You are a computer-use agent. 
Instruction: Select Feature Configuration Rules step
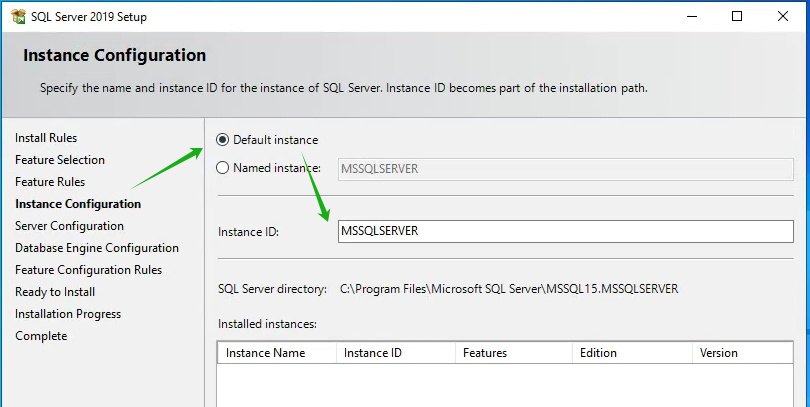(88, 270)
